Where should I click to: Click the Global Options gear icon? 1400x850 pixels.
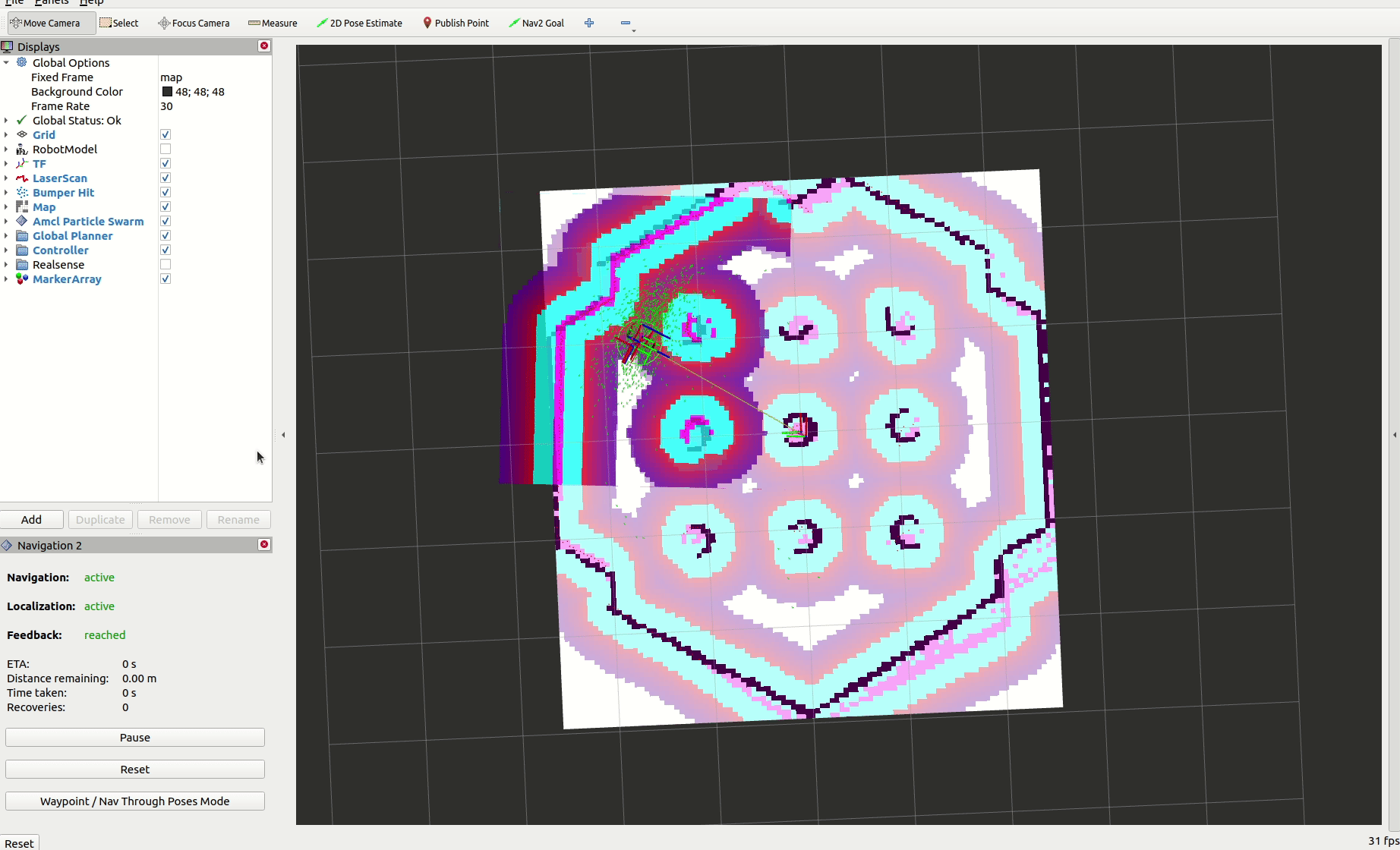pyautogui.click(x=22, y=62)
